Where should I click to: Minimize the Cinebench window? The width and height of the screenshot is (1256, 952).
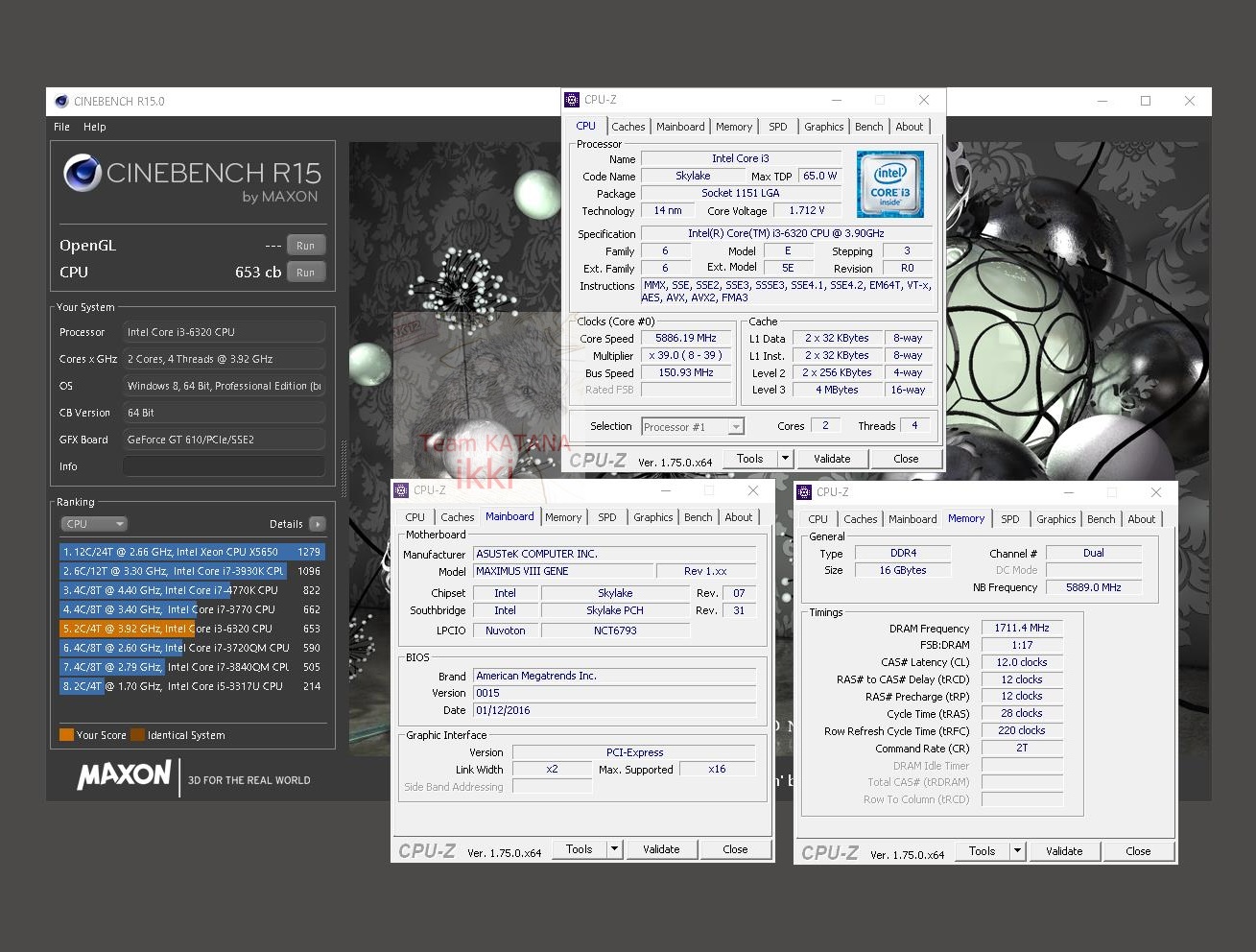(x=1102, y=101)
